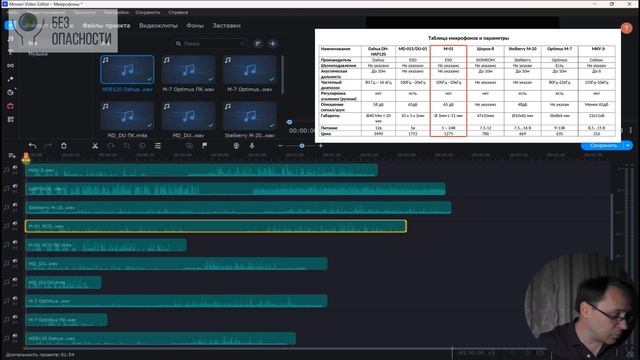640x360 pixels.
Task: Expand the Сохранить button dropdown arrow
Action: (628, 146)
